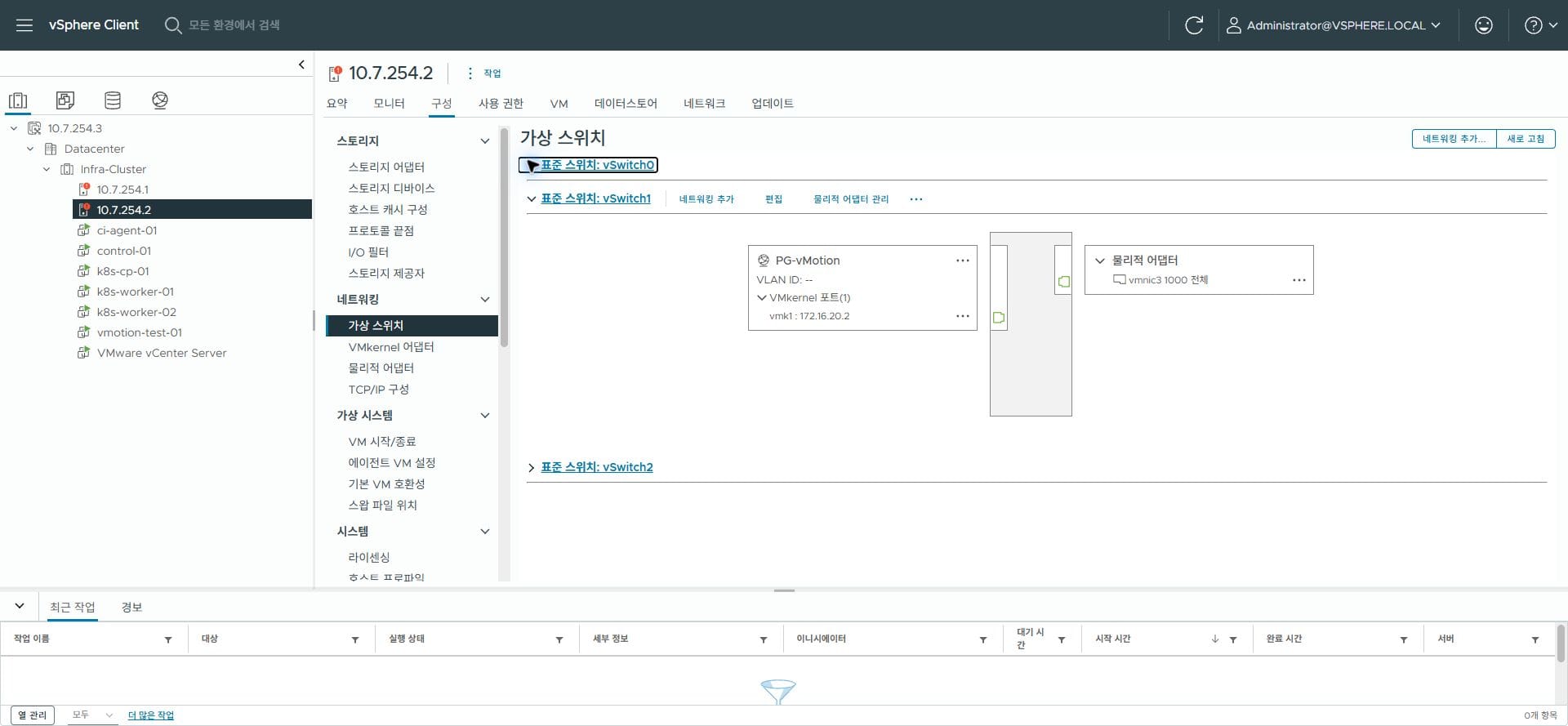This screenshot has width=1568, height=726.
Task: Click the refresh icon in top bar
Action: (1194, 25)
